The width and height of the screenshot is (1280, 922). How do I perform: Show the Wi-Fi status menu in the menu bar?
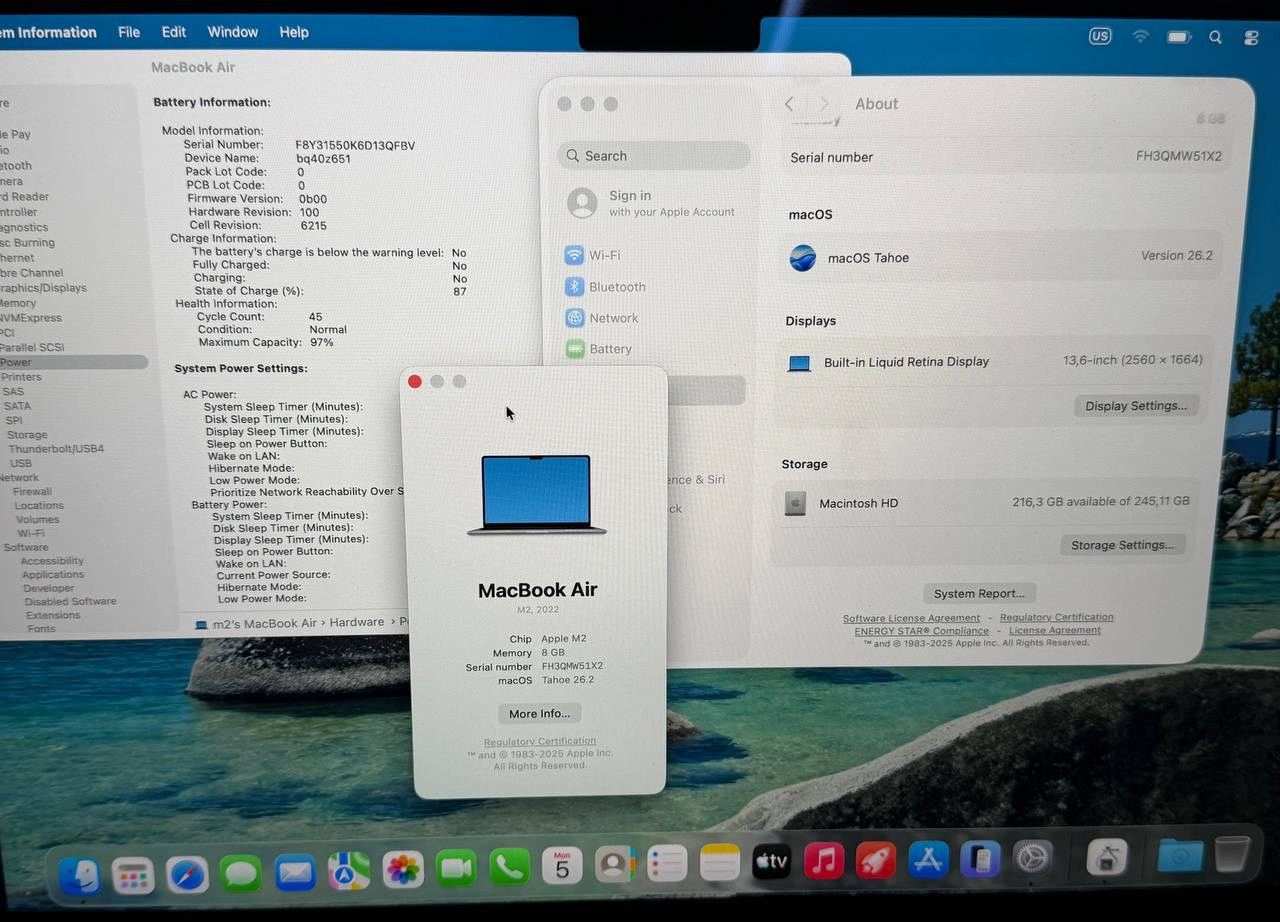coord(1140,36)
